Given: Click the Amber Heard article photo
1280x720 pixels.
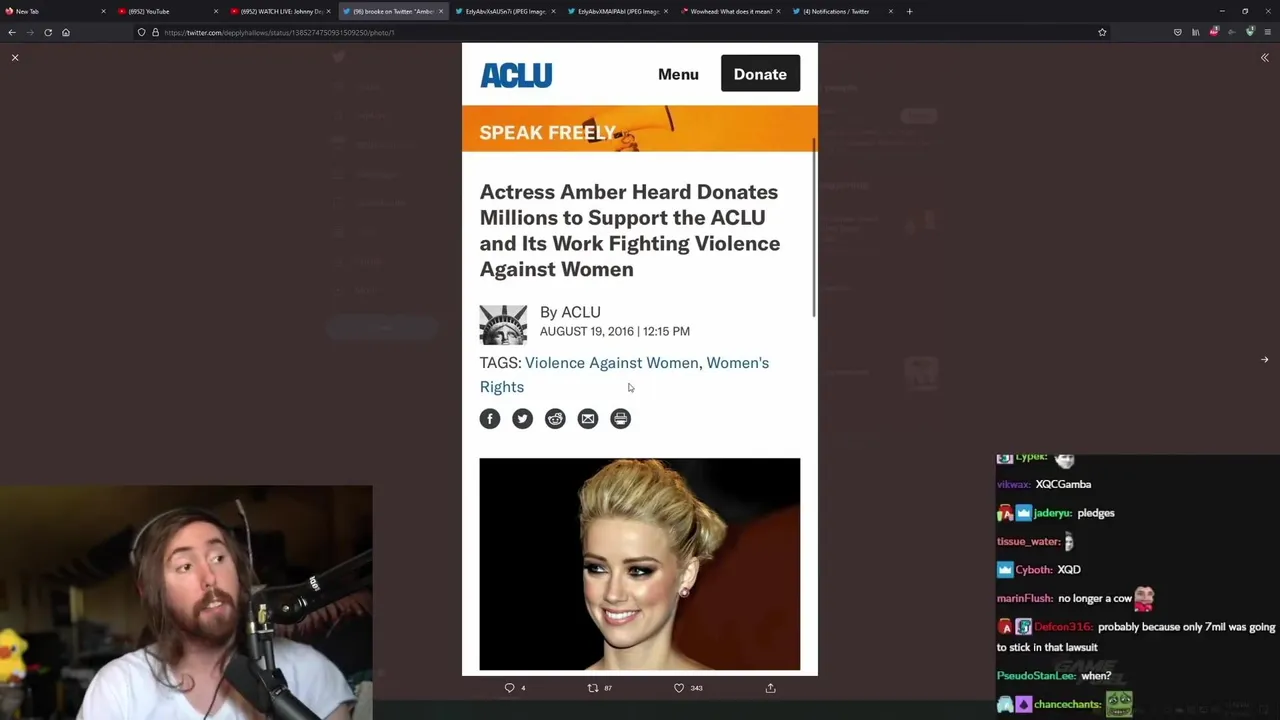Looking at the screenshot, I should [x=640, y=564].
